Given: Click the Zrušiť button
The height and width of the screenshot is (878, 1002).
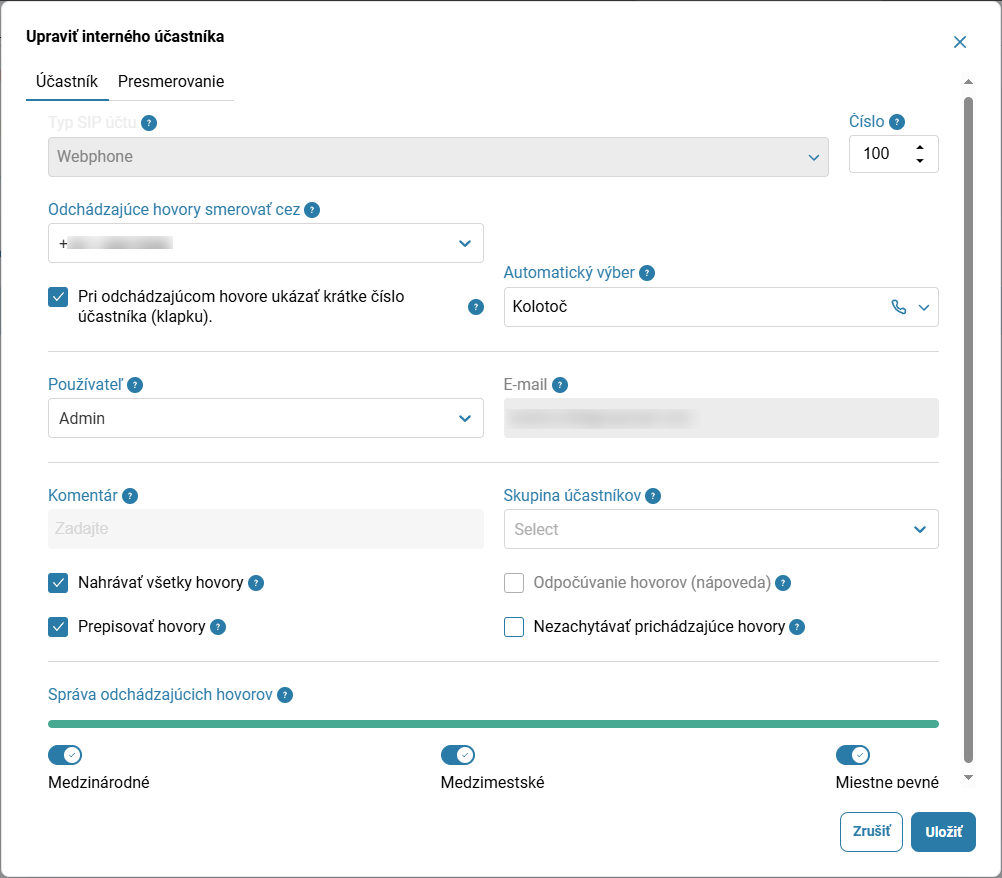Looking at the screenshot, I should (x=871, y=831).
